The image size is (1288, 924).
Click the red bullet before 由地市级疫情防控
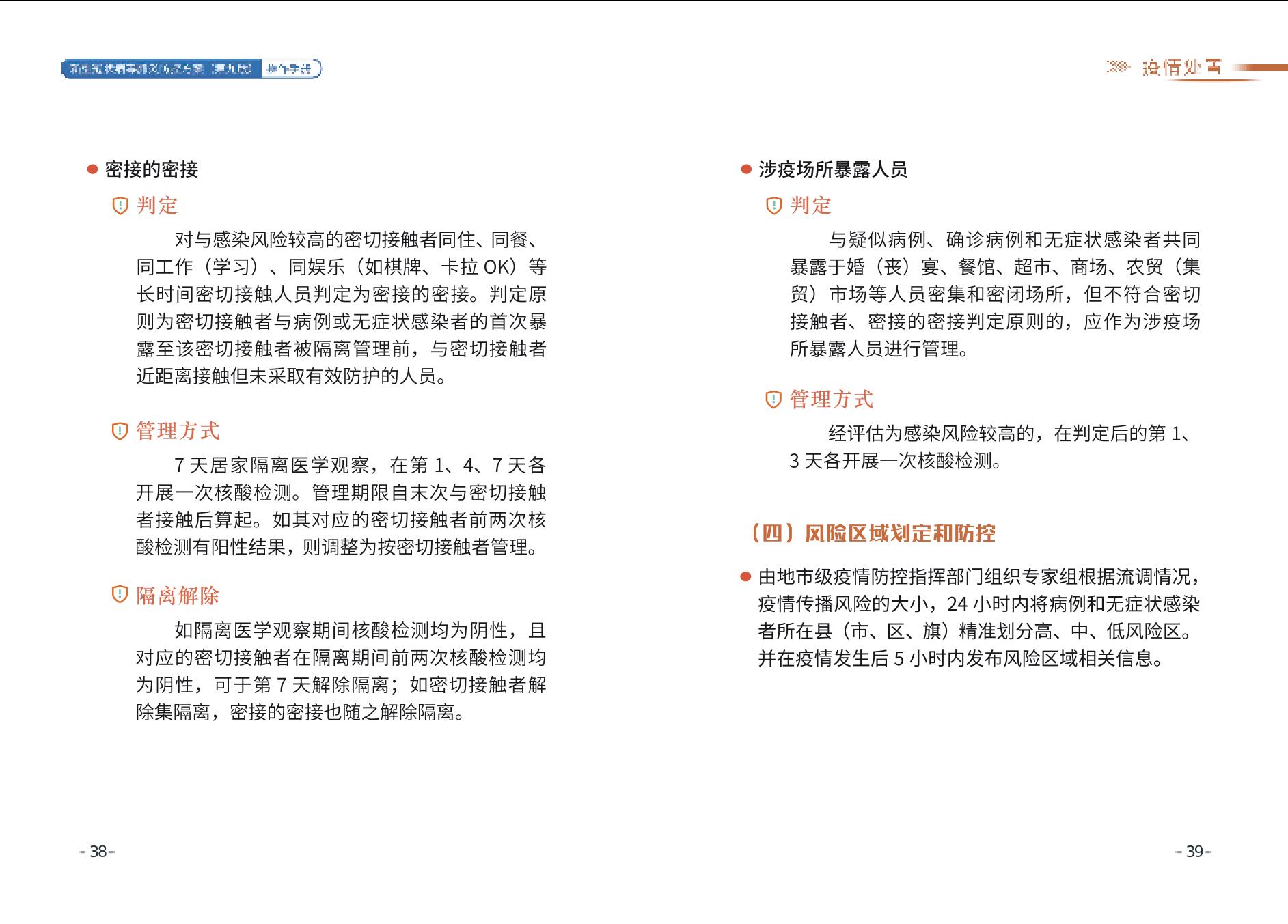coord(746,577)
